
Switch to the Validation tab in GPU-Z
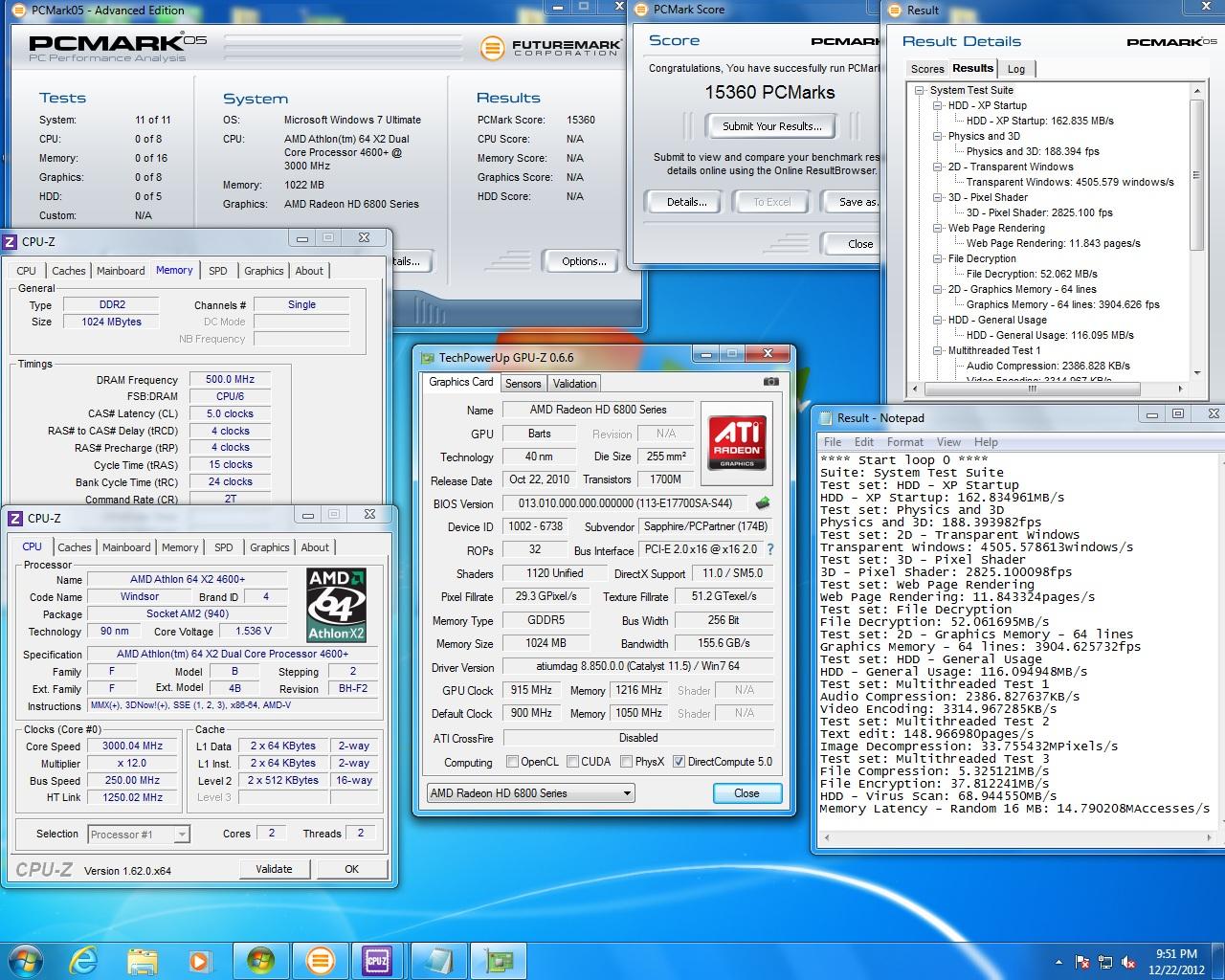[x=574, y=383]
